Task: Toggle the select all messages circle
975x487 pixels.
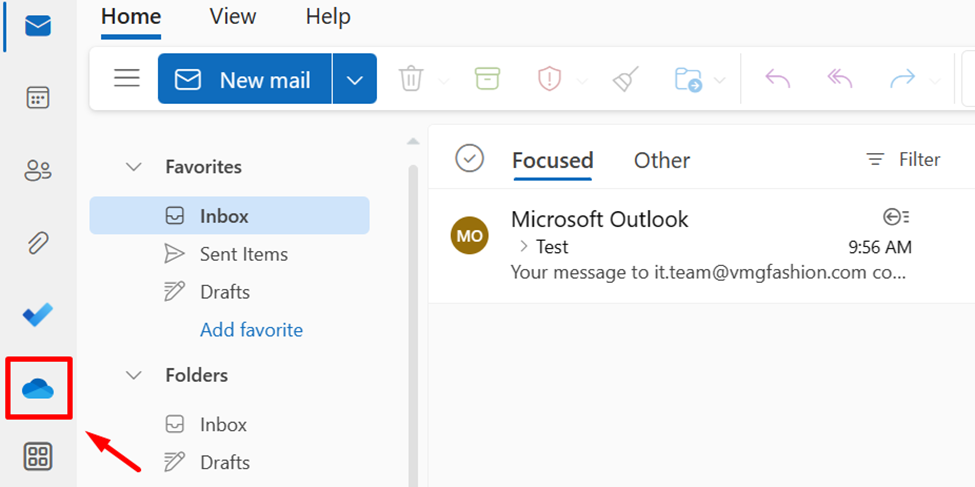Action: pyautogui.click(x=469, y=158)
